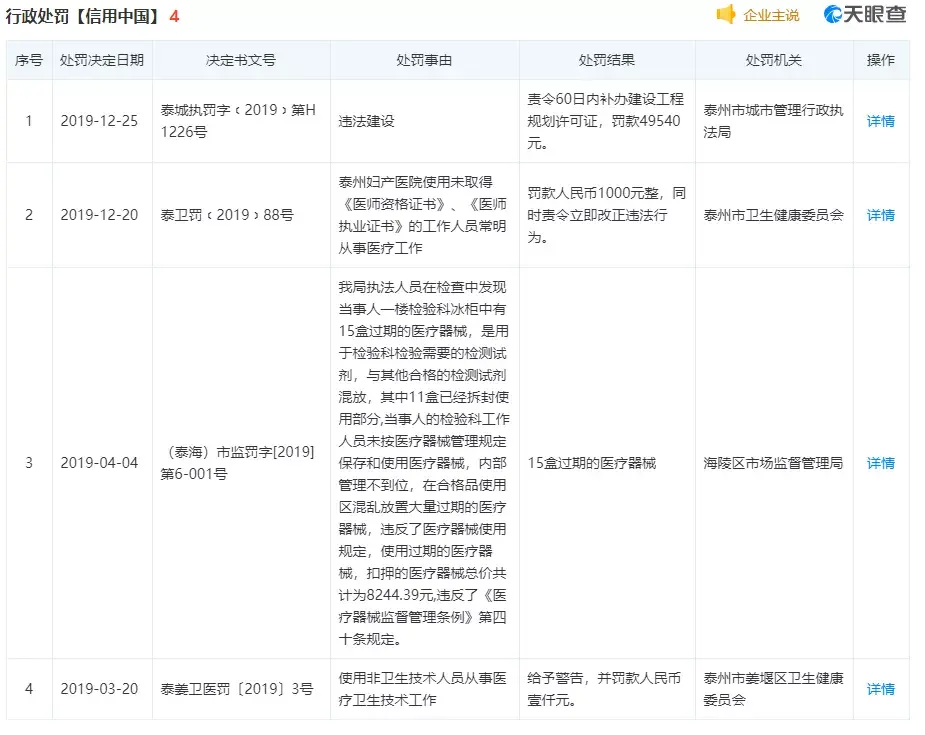Click the 处罚事由 column header
925x735 pixels.
[x=424, y=60]
